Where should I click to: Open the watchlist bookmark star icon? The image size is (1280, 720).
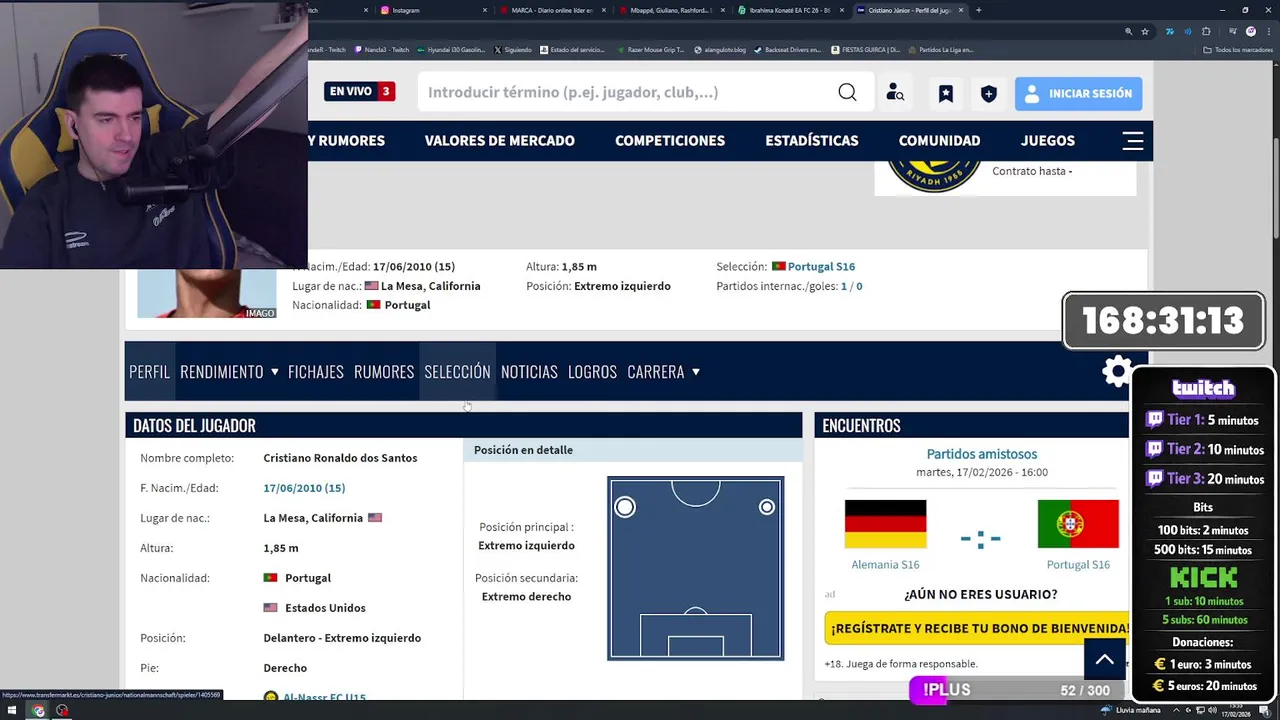[945, 93]
